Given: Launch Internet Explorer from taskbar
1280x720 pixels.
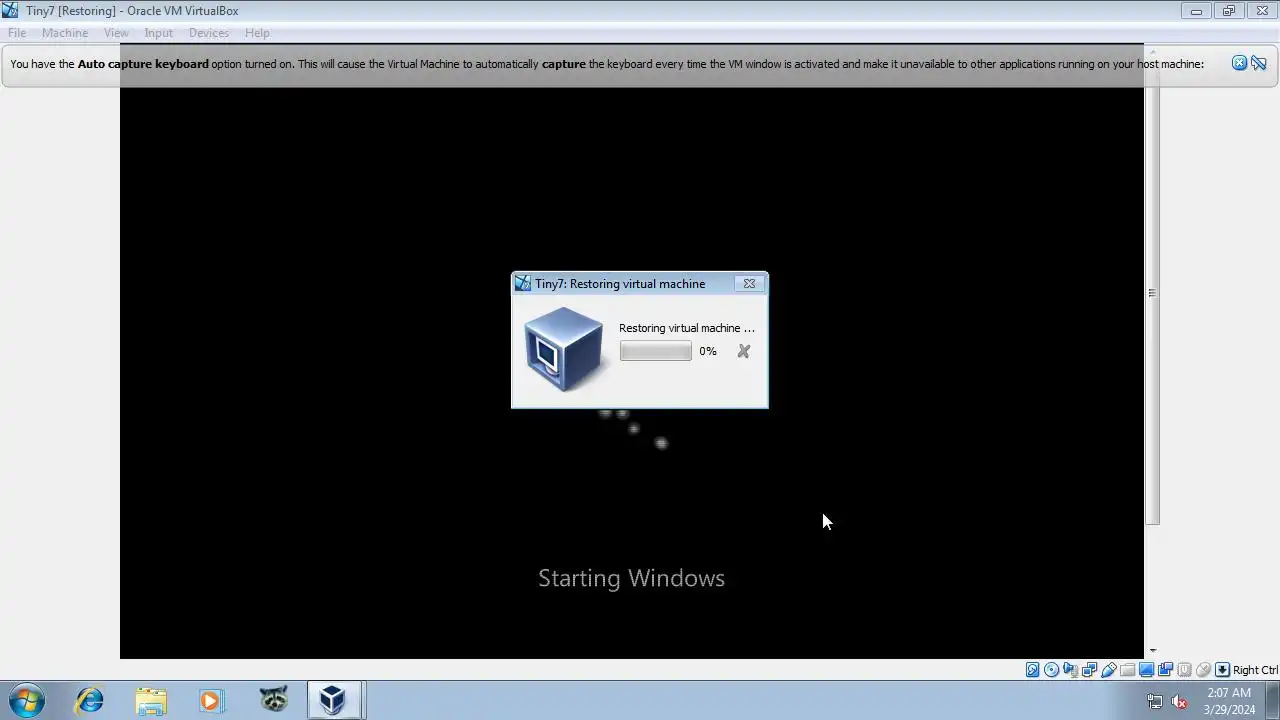Looking at the screenshot, I should click(90, 700).
